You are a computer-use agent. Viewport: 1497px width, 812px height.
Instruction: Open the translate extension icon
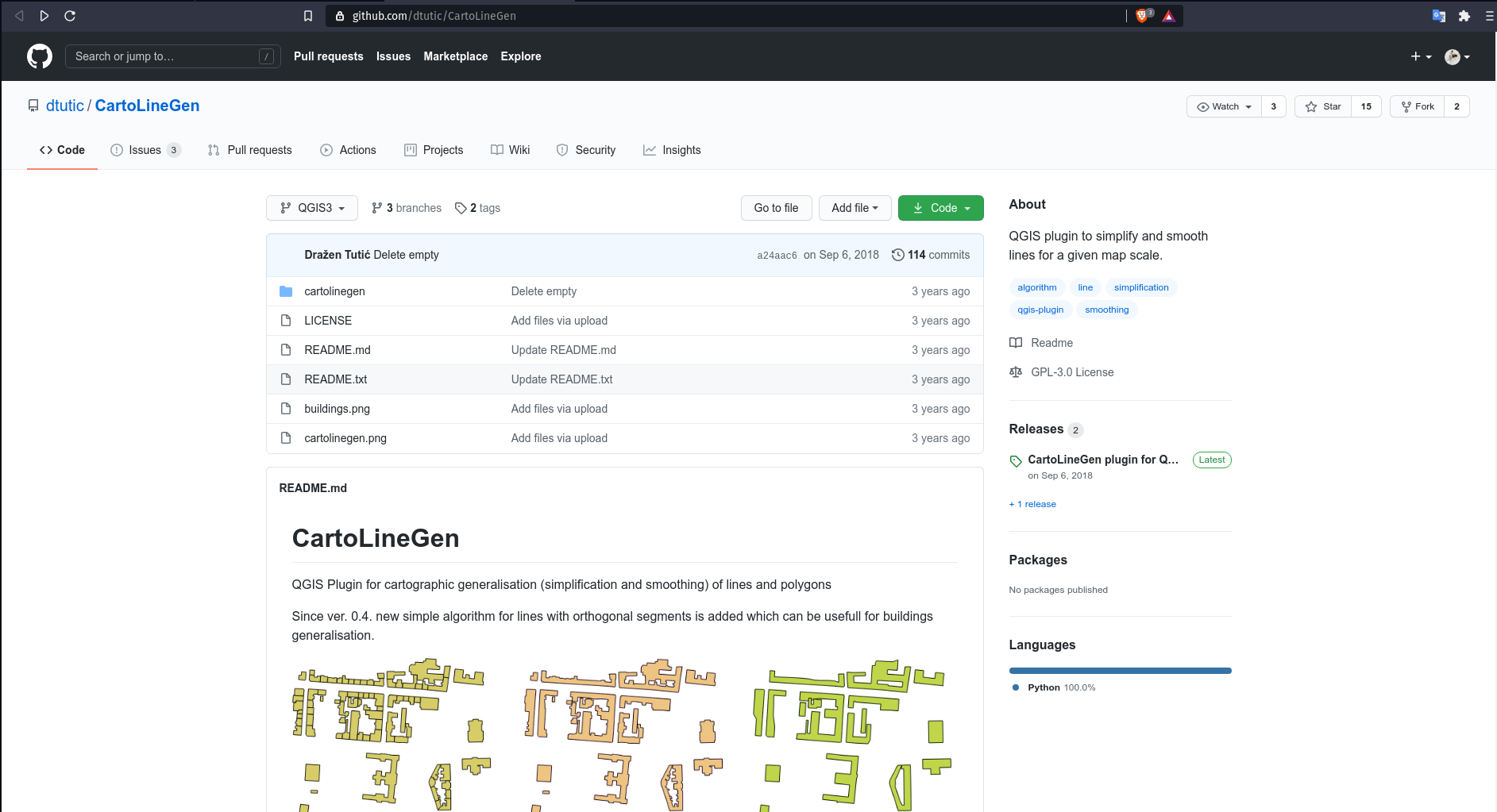(x=1439, y=16)
